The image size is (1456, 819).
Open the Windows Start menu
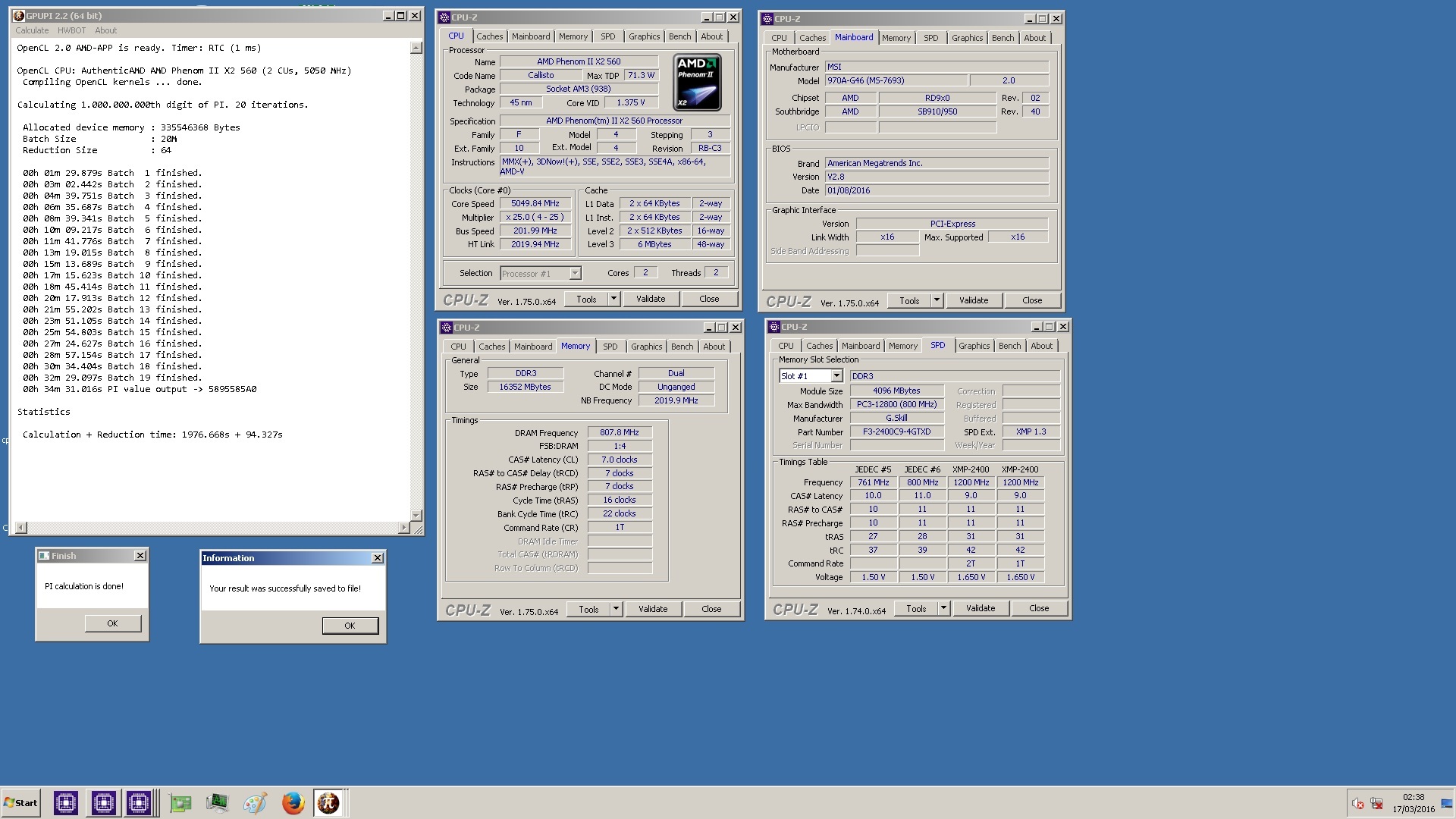[x=20, y=803]
